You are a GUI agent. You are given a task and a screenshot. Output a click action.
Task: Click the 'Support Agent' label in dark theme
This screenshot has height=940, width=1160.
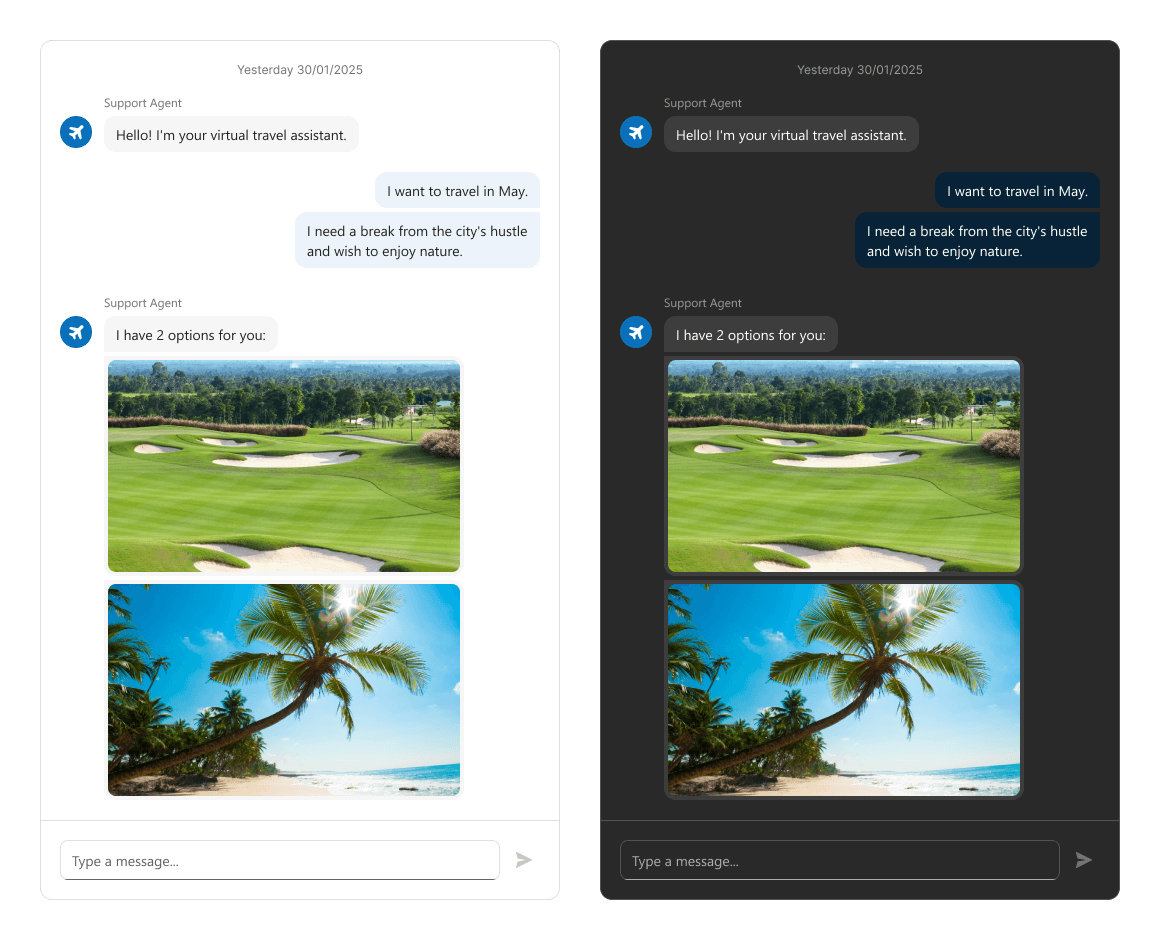pyautogui.click(x=702, y=103)
